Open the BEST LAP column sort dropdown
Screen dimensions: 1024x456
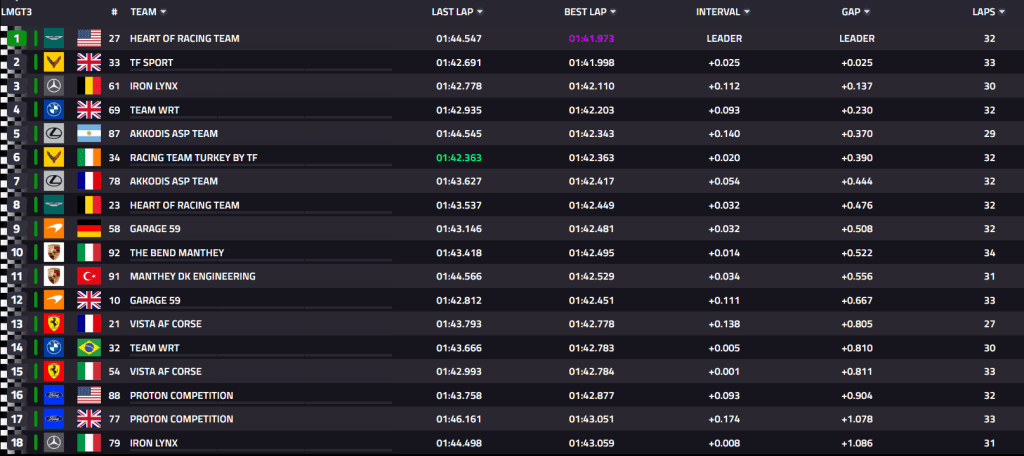(613, 12)
